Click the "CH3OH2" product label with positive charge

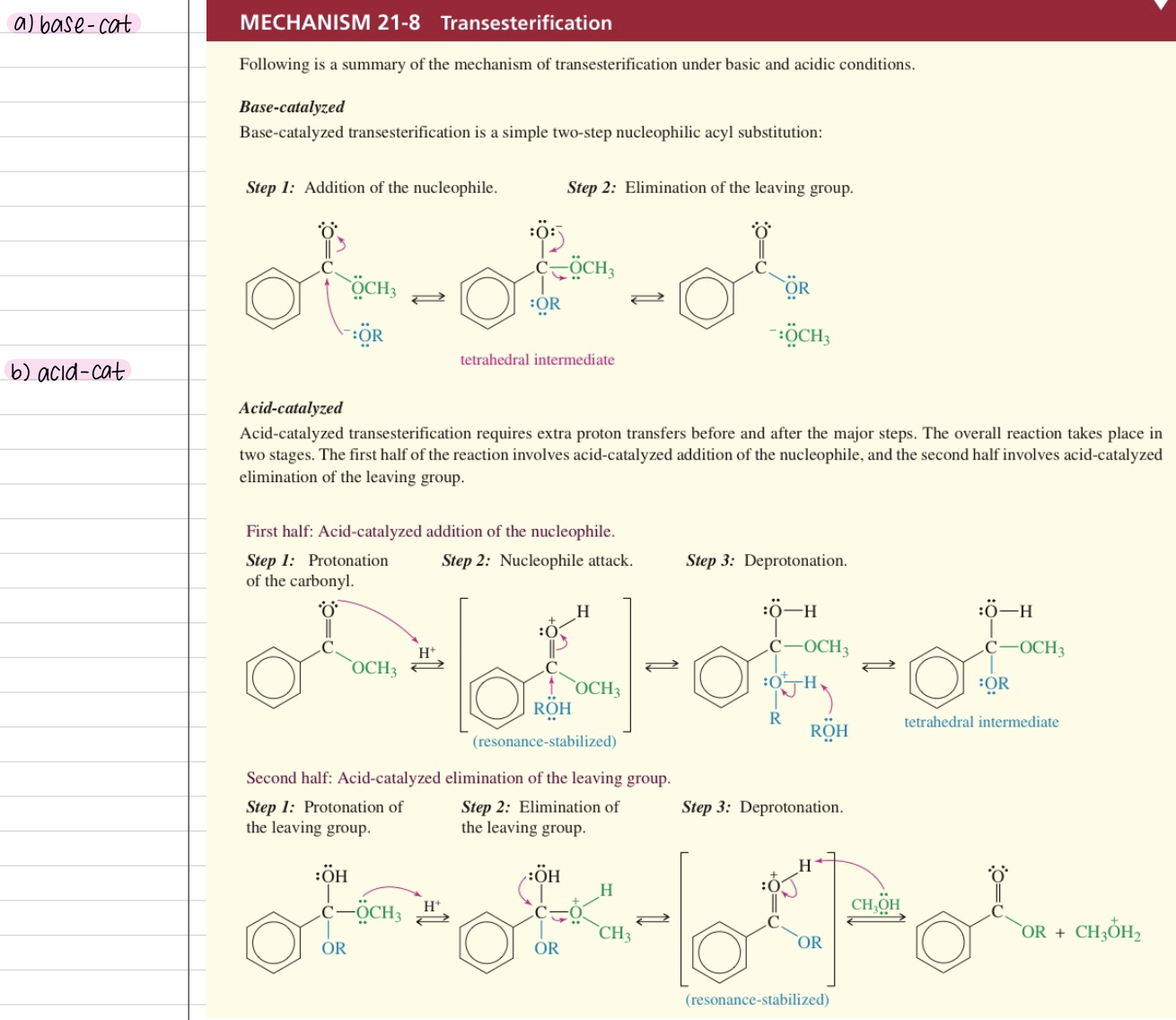(1108, 929)
